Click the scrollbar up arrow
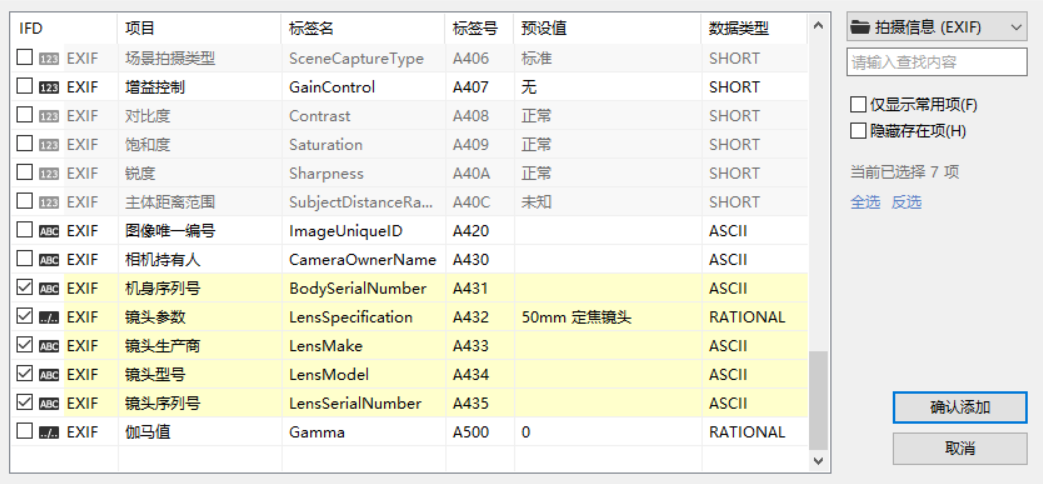This screenshot has height=484, width=1043. (818, 24)
